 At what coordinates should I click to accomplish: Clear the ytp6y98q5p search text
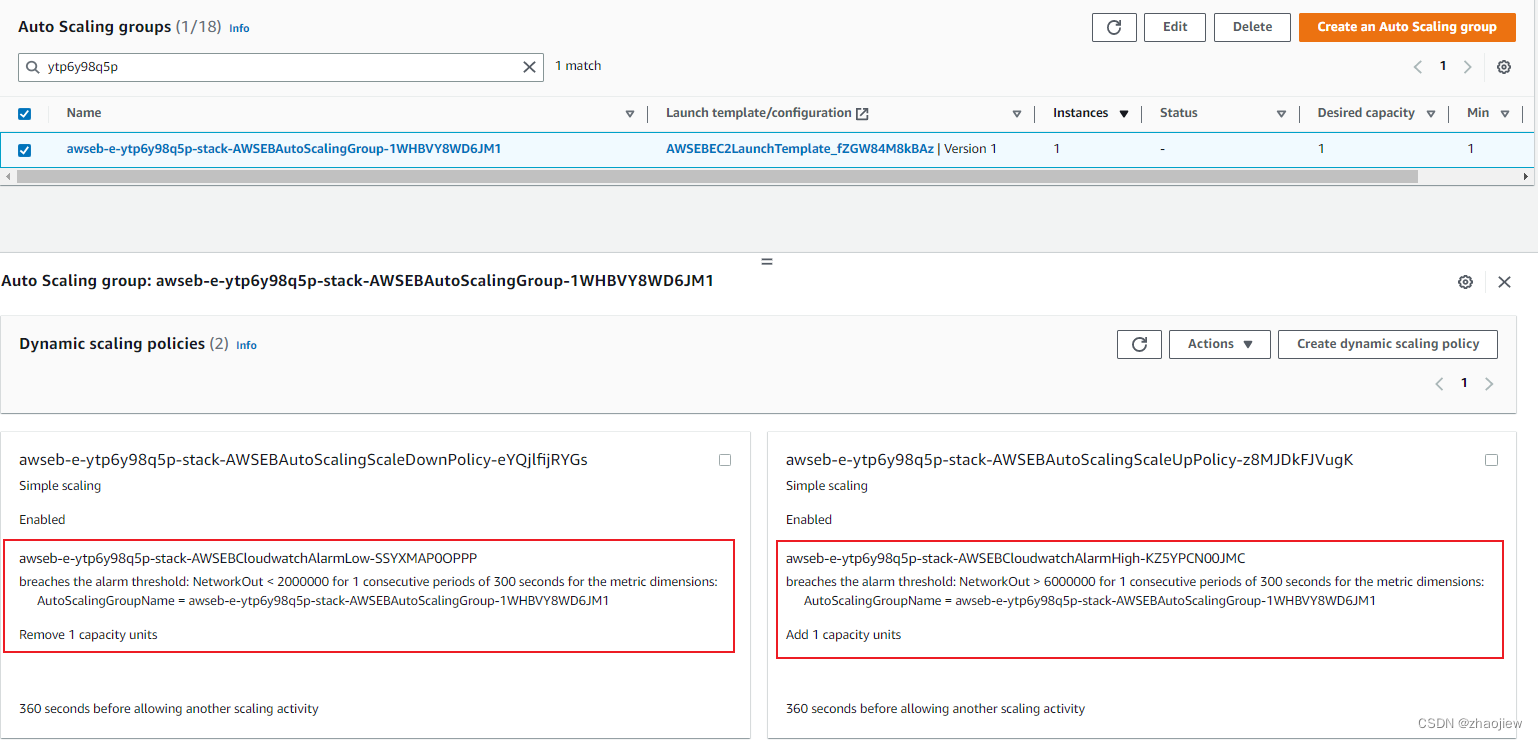[x=530, y=67]
